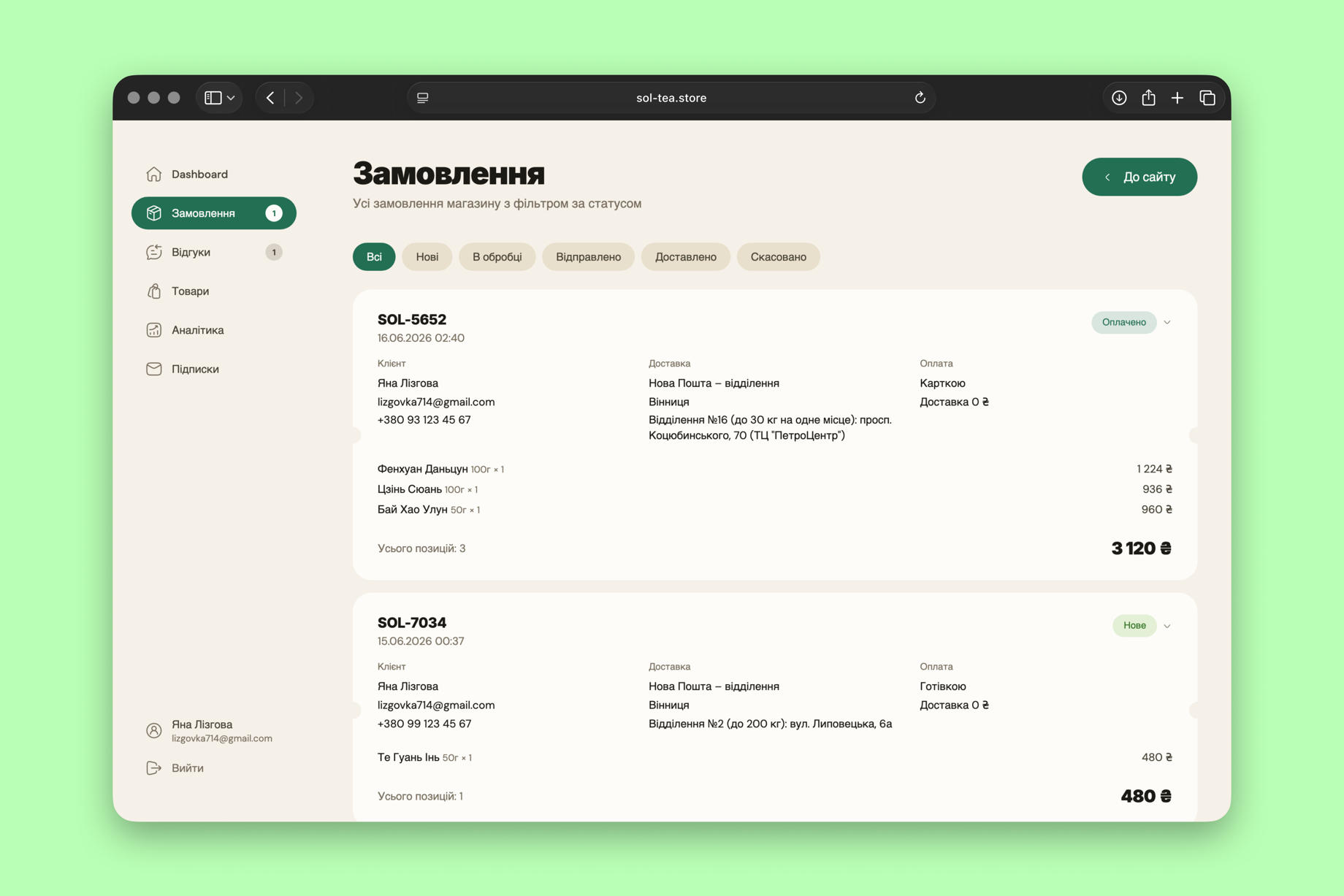Click the sol-tea.store address bar
Image resolution: width=1344 pixels, height=896 pixels.
click(671, 98)
